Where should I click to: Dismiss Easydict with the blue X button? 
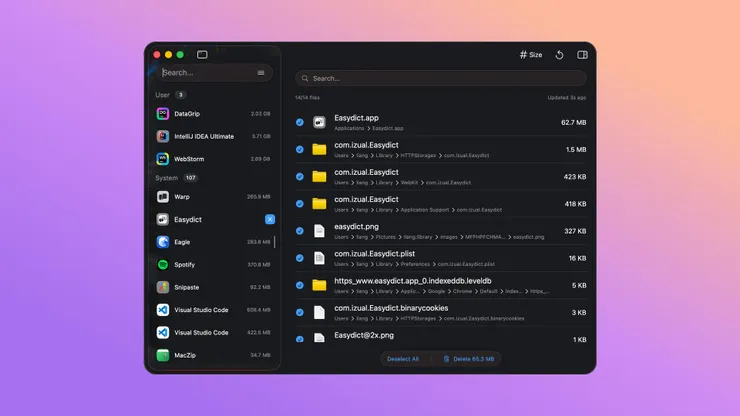(x=270, y=220)
